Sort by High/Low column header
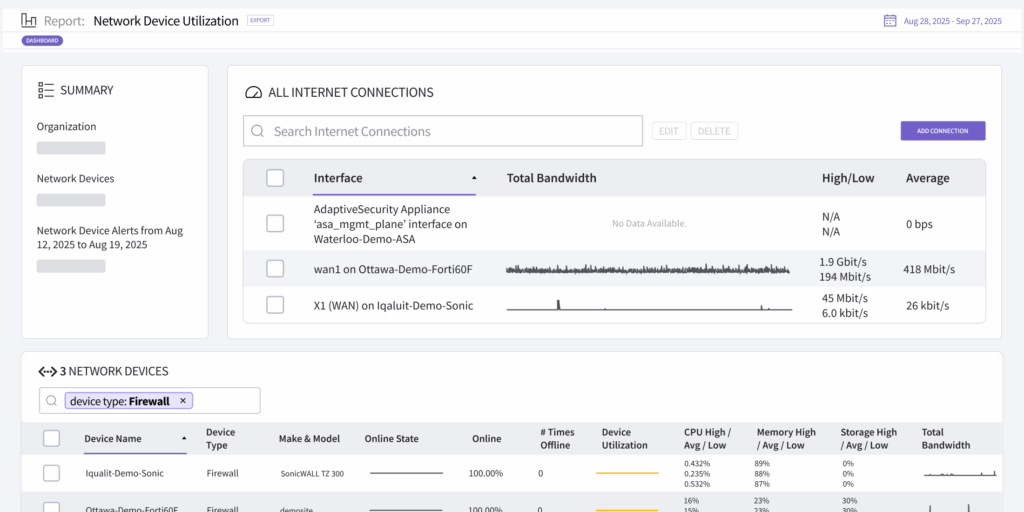Screen dimensions: 1024x512 (848, 178)
